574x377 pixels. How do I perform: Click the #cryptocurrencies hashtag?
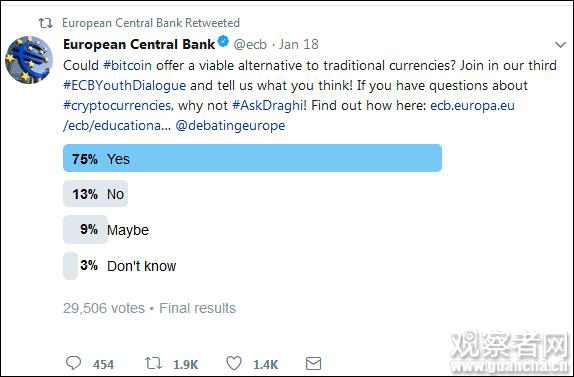(118, 106)
